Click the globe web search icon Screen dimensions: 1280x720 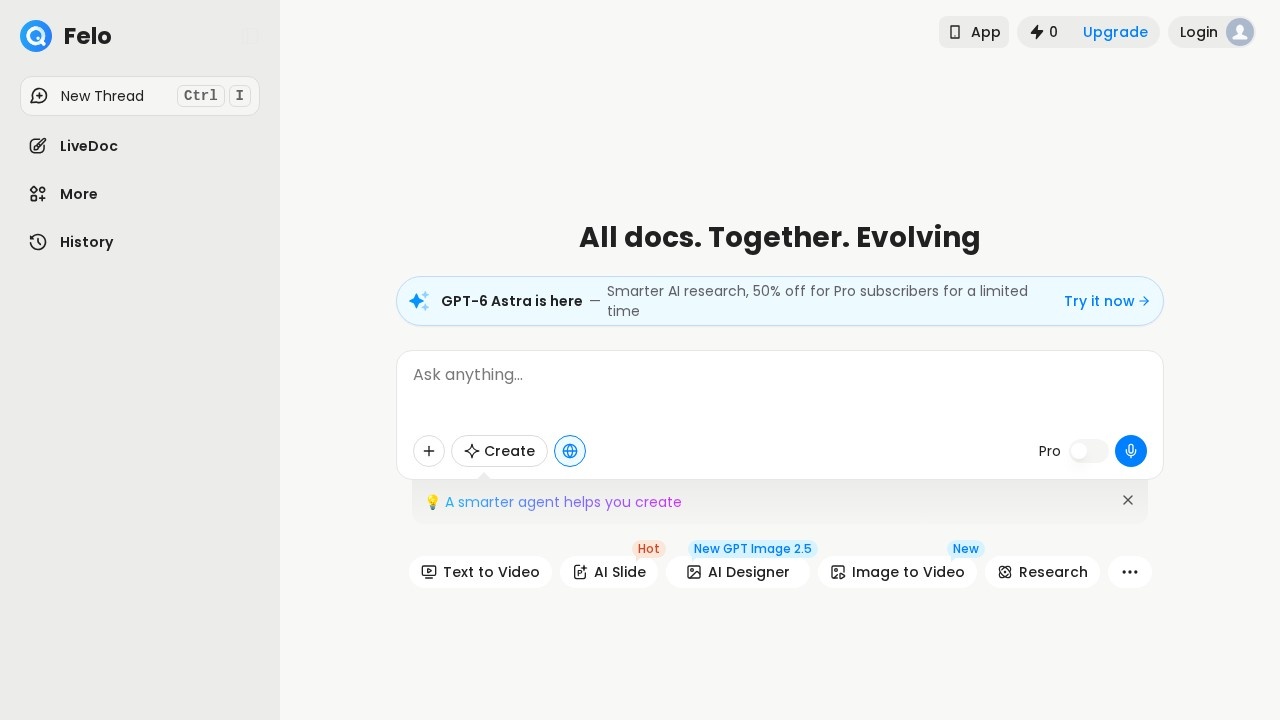(x=570, y=451)
